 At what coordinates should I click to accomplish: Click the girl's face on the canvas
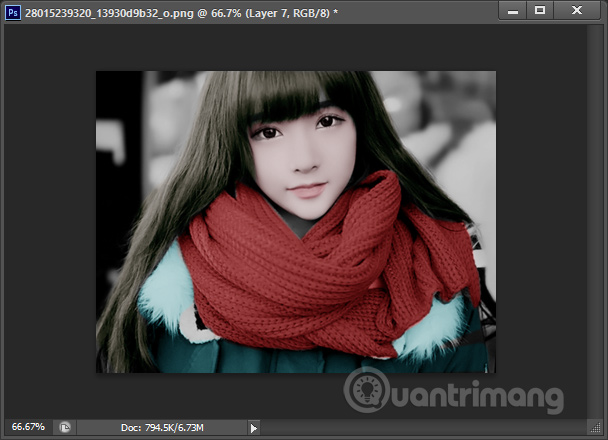(x=302, y=163)
